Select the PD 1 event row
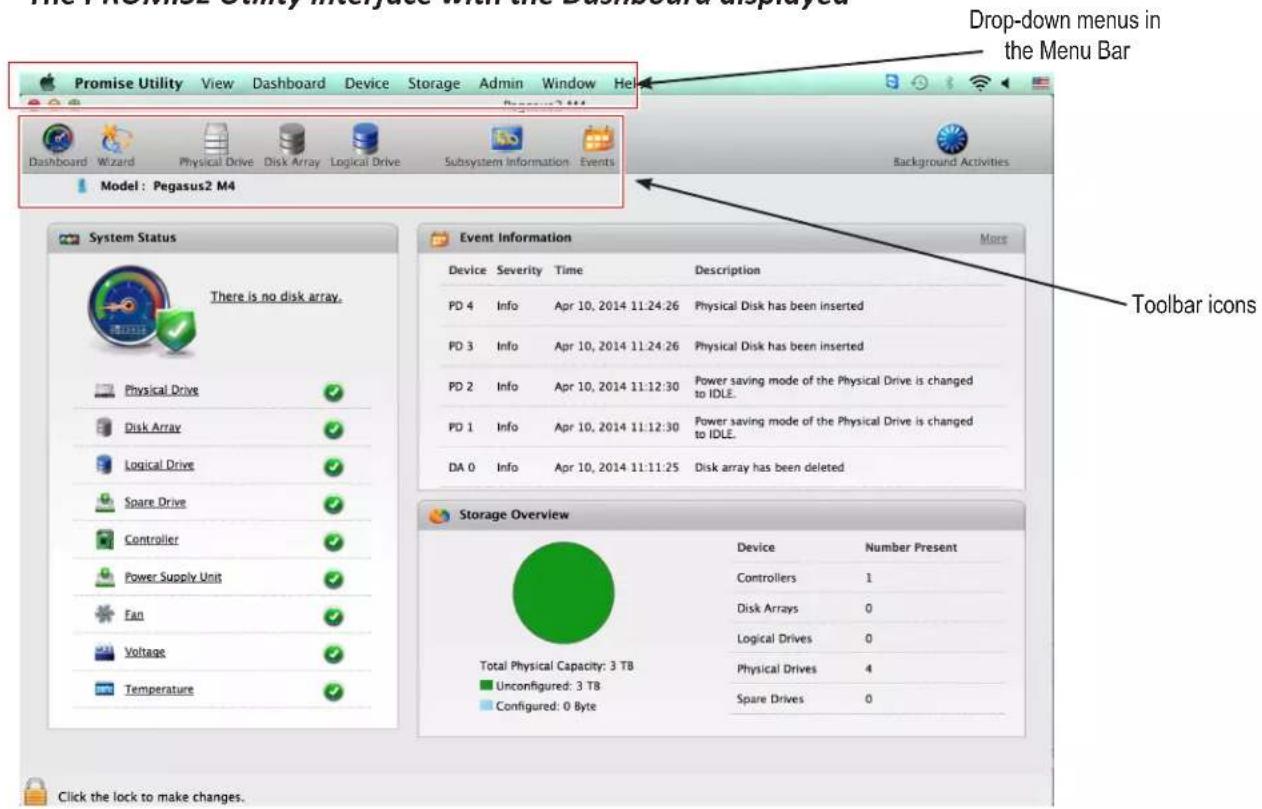This screenshot has width=1262, height=809. pos(722,427)
